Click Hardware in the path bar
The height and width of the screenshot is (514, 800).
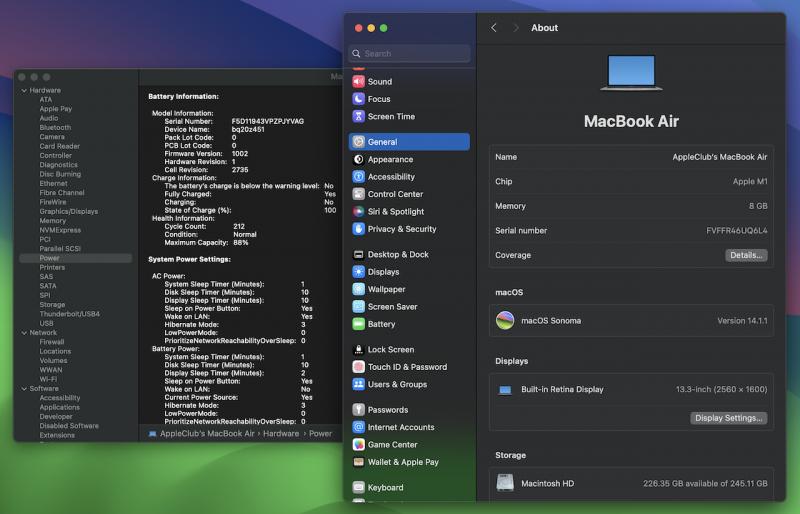point(281,433)
